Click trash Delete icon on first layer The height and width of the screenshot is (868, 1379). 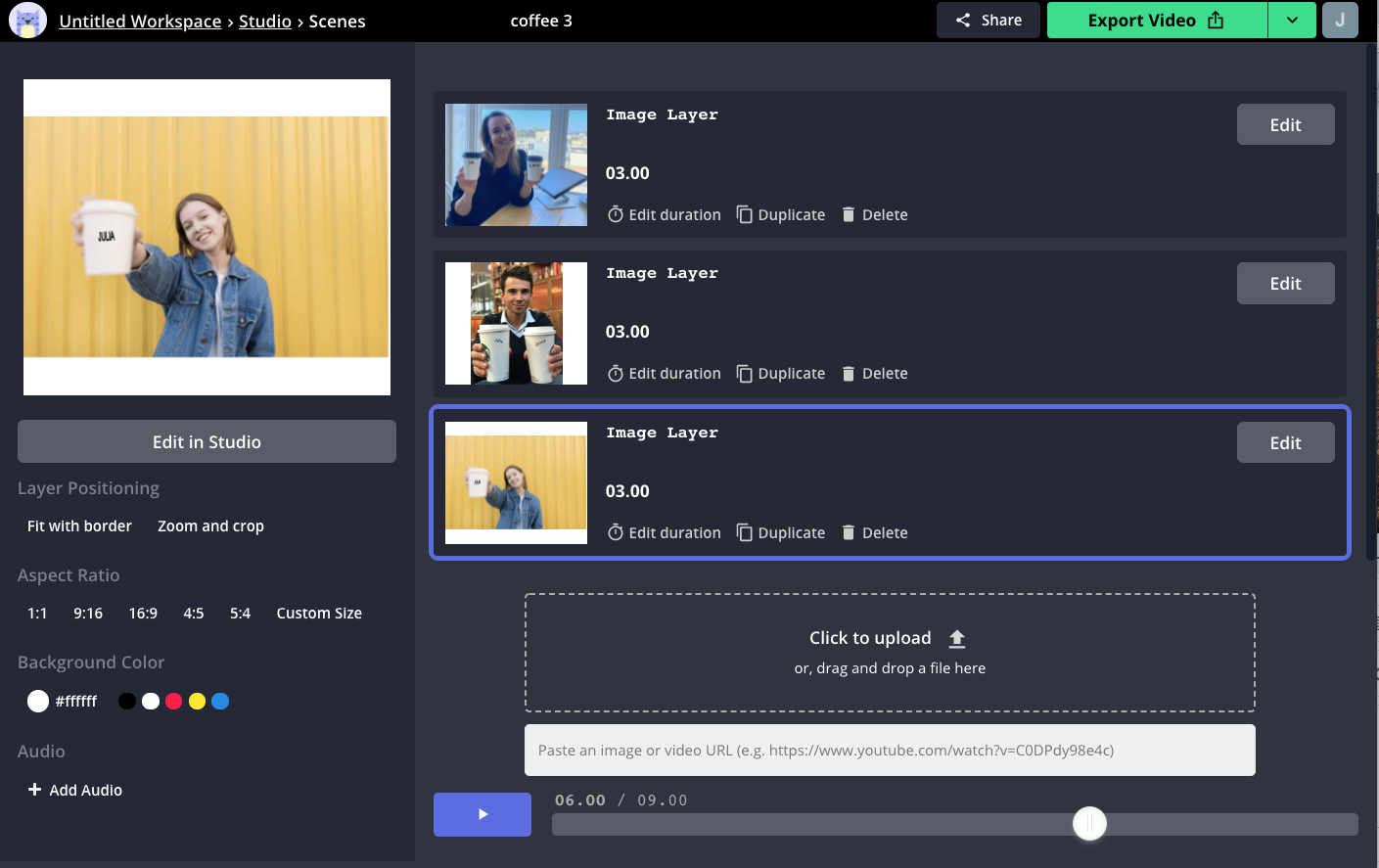coord(849,214)
